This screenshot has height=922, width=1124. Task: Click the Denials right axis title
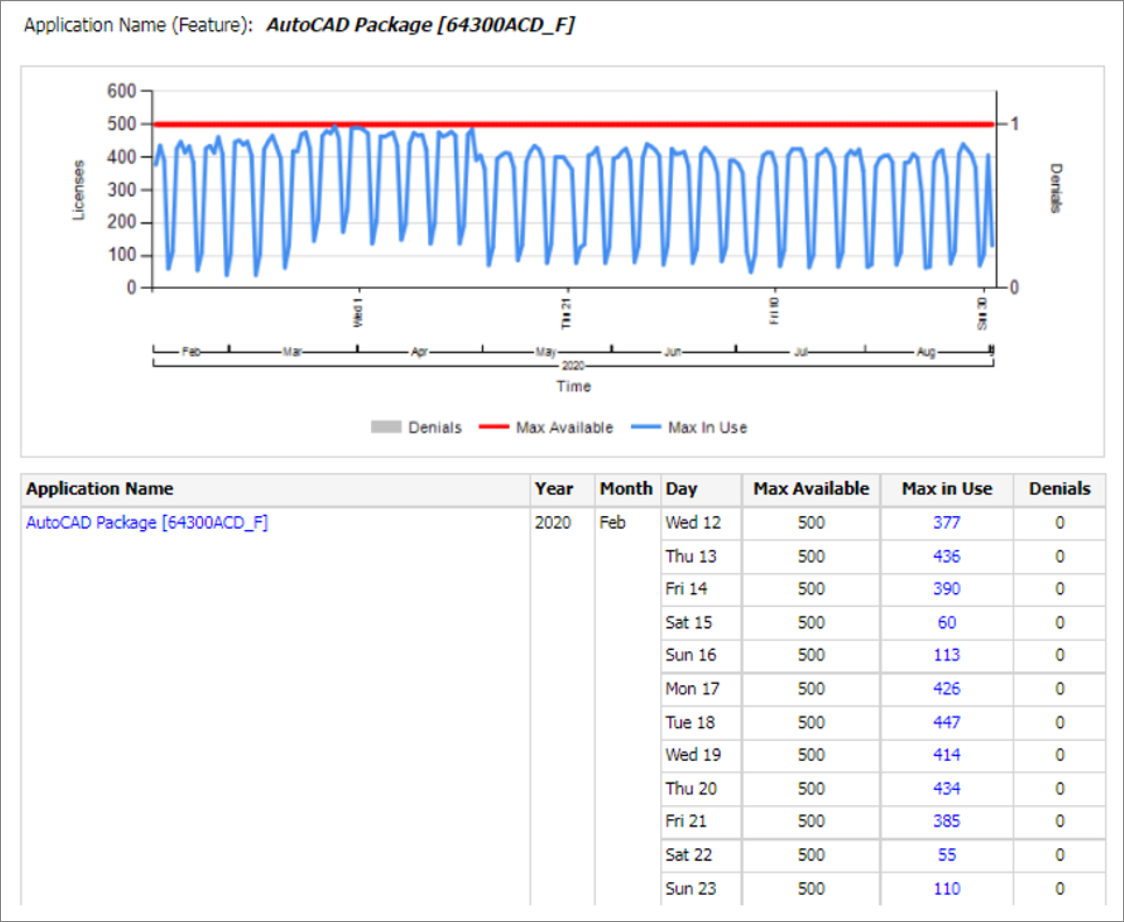pos(1055,189)
